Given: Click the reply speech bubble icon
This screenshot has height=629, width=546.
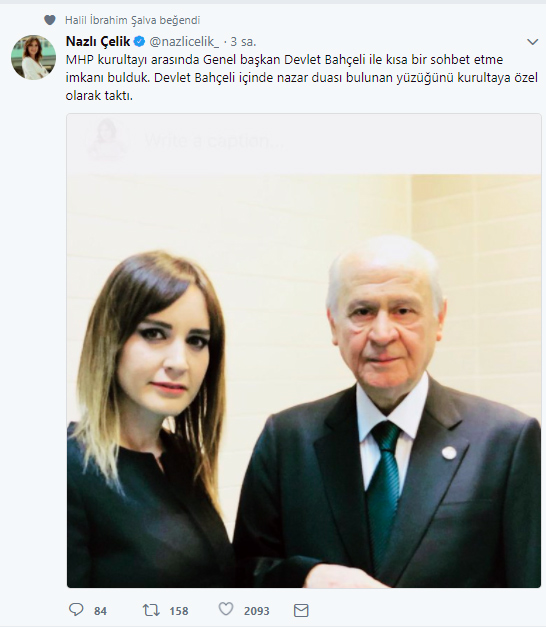Looking at the screenshot, I should [76, 610].
